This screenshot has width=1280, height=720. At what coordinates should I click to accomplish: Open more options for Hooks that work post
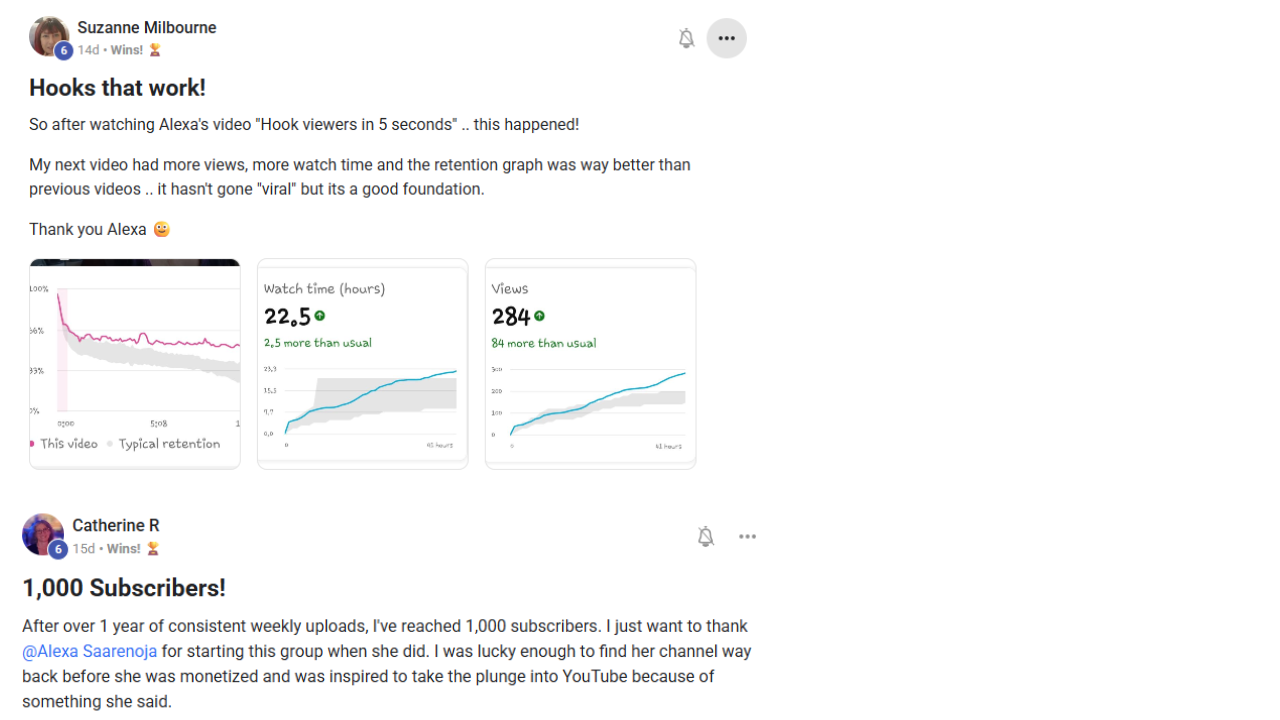(x=727, y=39)
